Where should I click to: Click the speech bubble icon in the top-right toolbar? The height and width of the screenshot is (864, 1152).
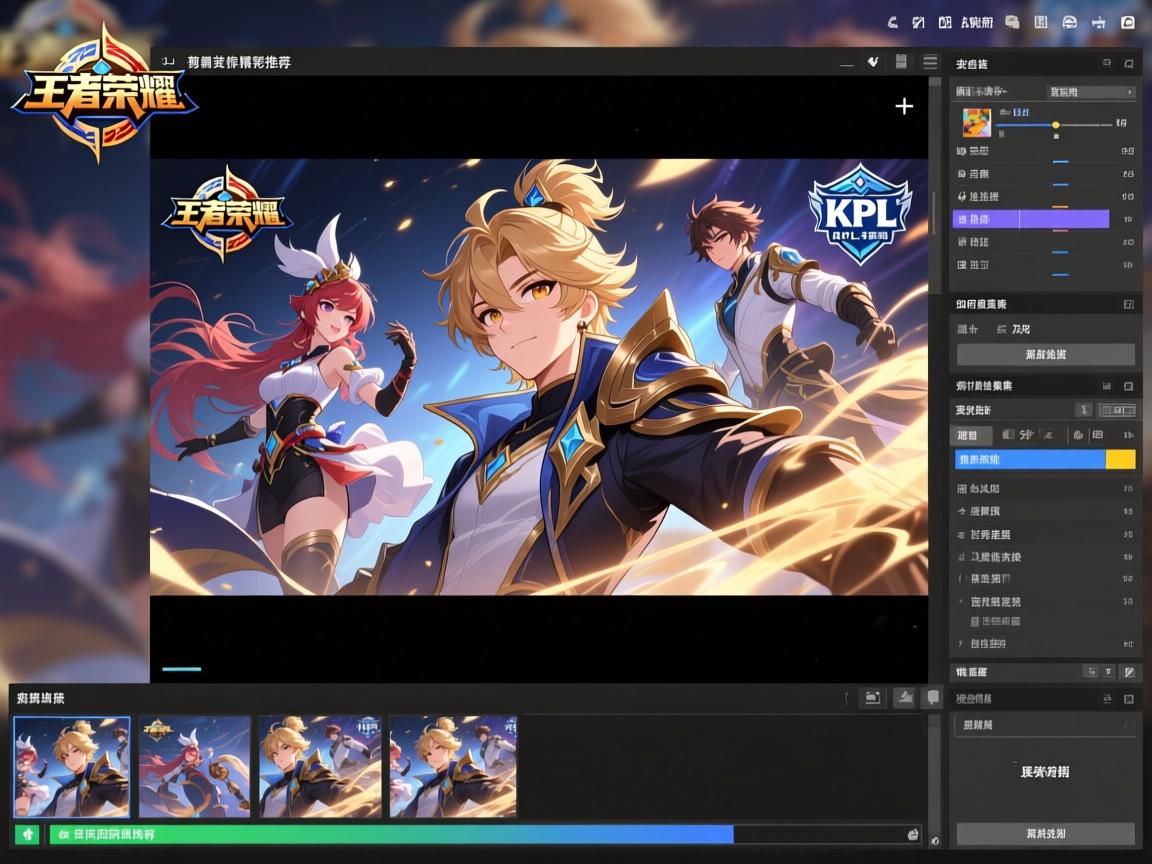tap(1012, 22)
